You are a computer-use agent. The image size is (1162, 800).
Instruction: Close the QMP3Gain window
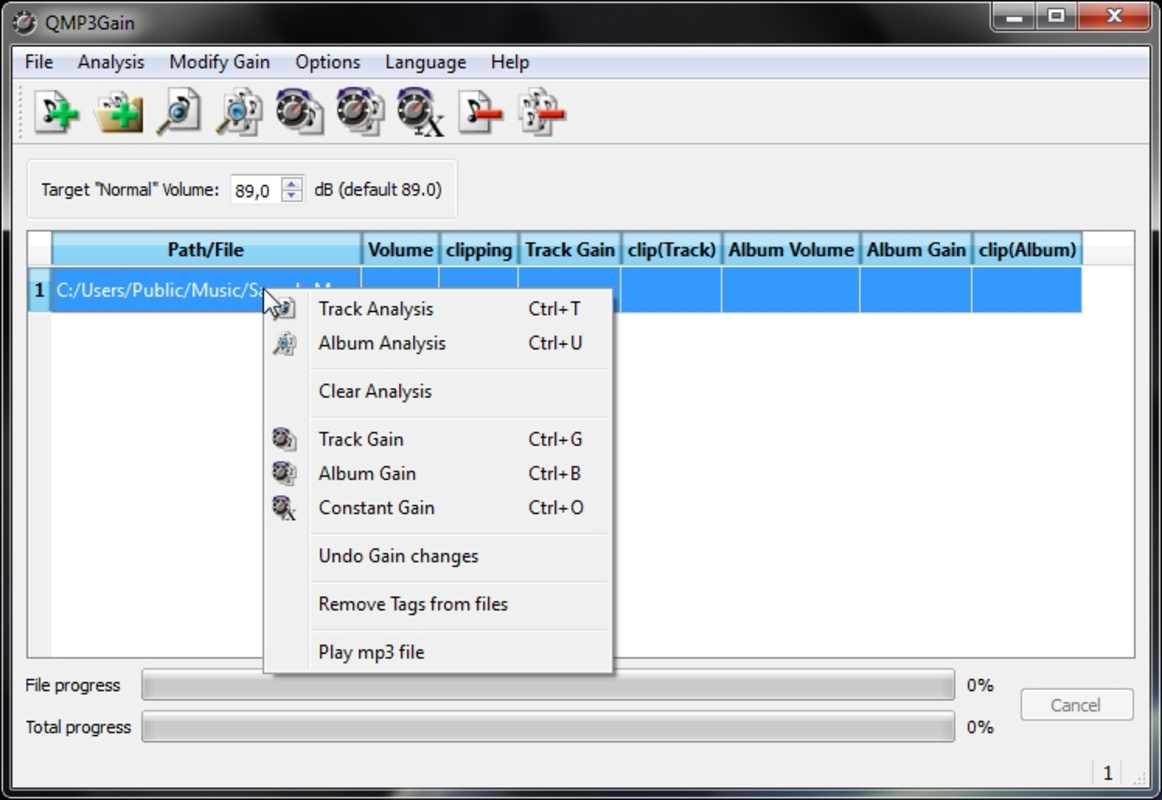tap(1113, 16)
